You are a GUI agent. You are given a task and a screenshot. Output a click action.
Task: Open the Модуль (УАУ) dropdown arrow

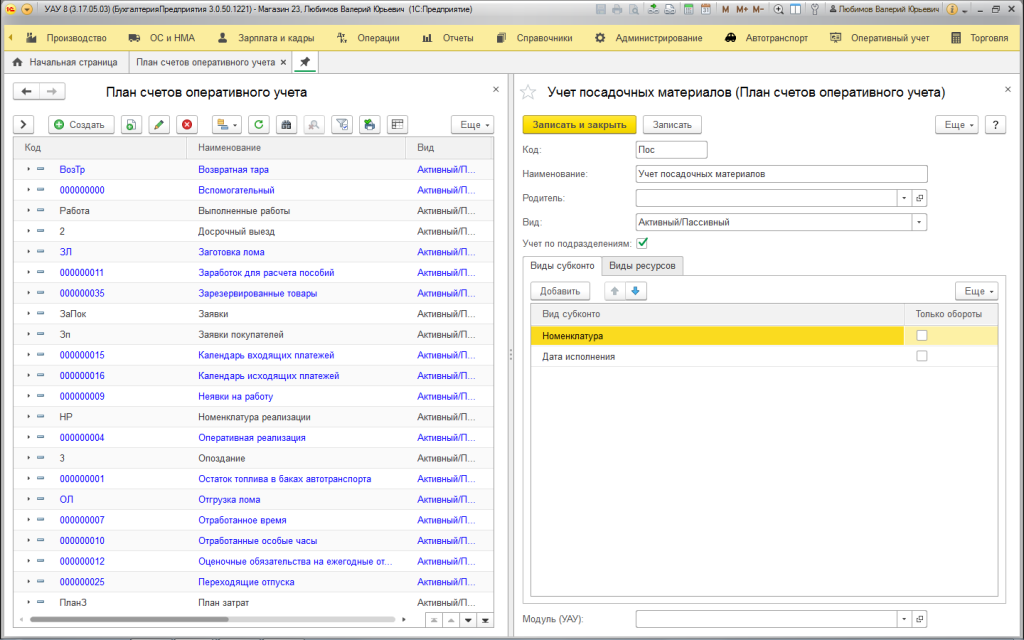coord(904,618)
